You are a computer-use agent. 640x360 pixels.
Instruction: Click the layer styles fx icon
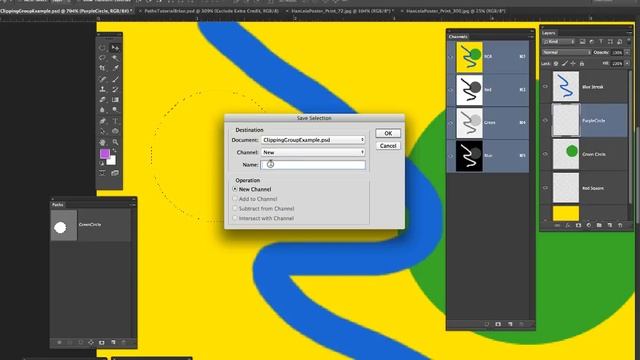[568, 225]
